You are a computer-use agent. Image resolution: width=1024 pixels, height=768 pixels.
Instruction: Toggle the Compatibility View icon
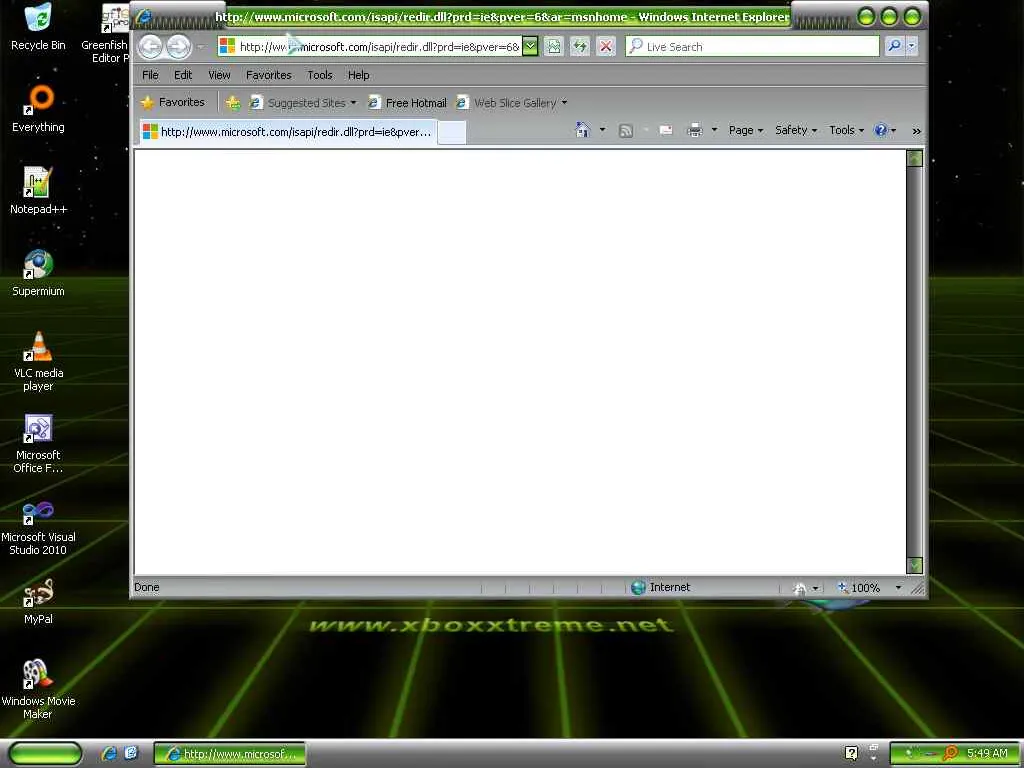tap(553, 46)
